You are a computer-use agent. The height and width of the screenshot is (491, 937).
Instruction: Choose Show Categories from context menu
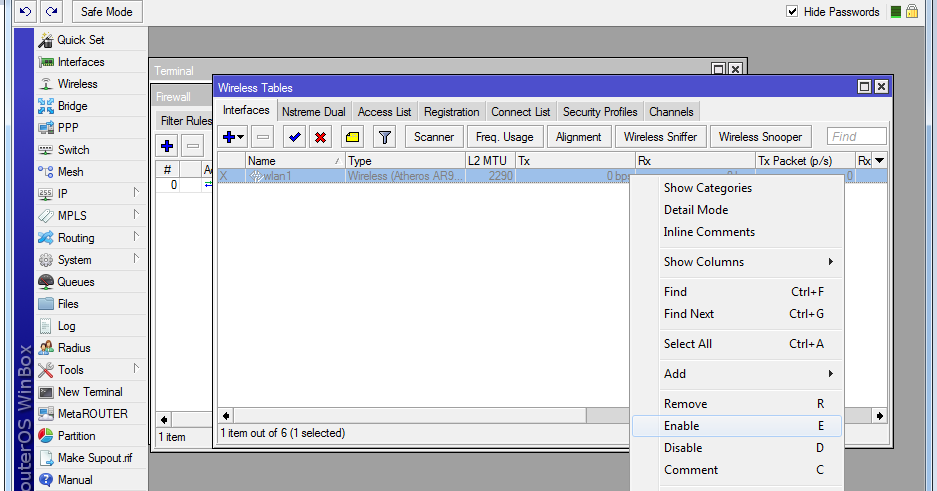tap(737, 188)
